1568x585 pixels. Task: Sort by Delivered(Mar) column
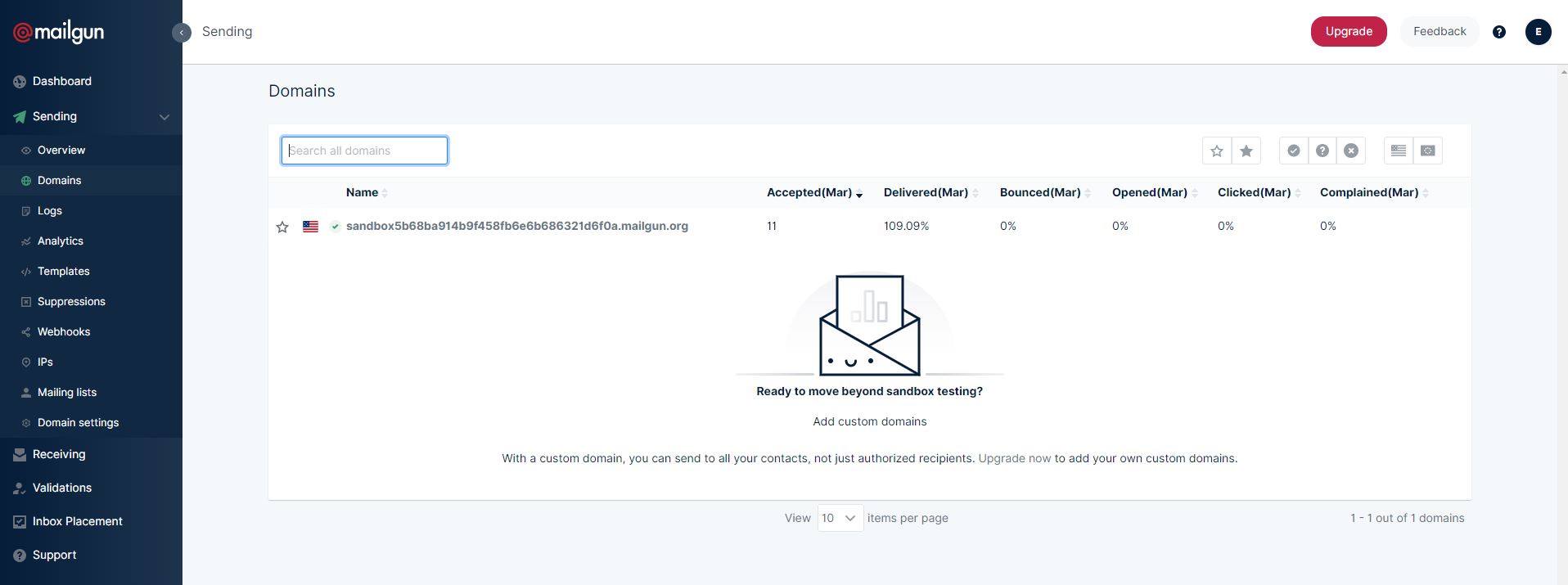point(931,192)
